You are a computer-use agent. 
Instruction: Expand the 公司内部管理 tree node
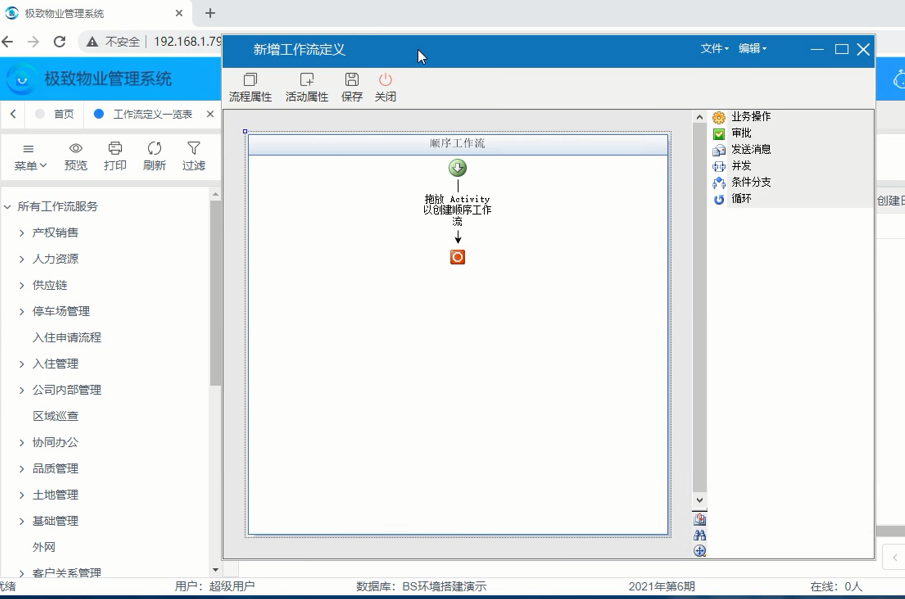[21, 390]
